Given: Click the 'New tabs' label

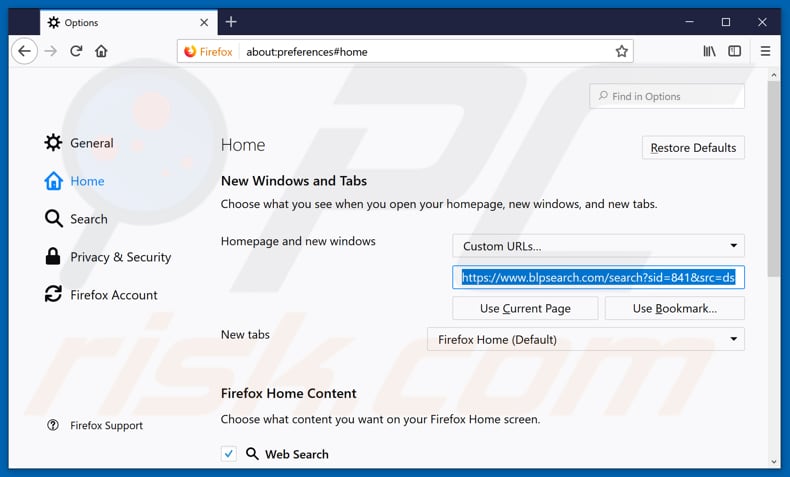Looking at the screenshot, I should pos(245,334).
